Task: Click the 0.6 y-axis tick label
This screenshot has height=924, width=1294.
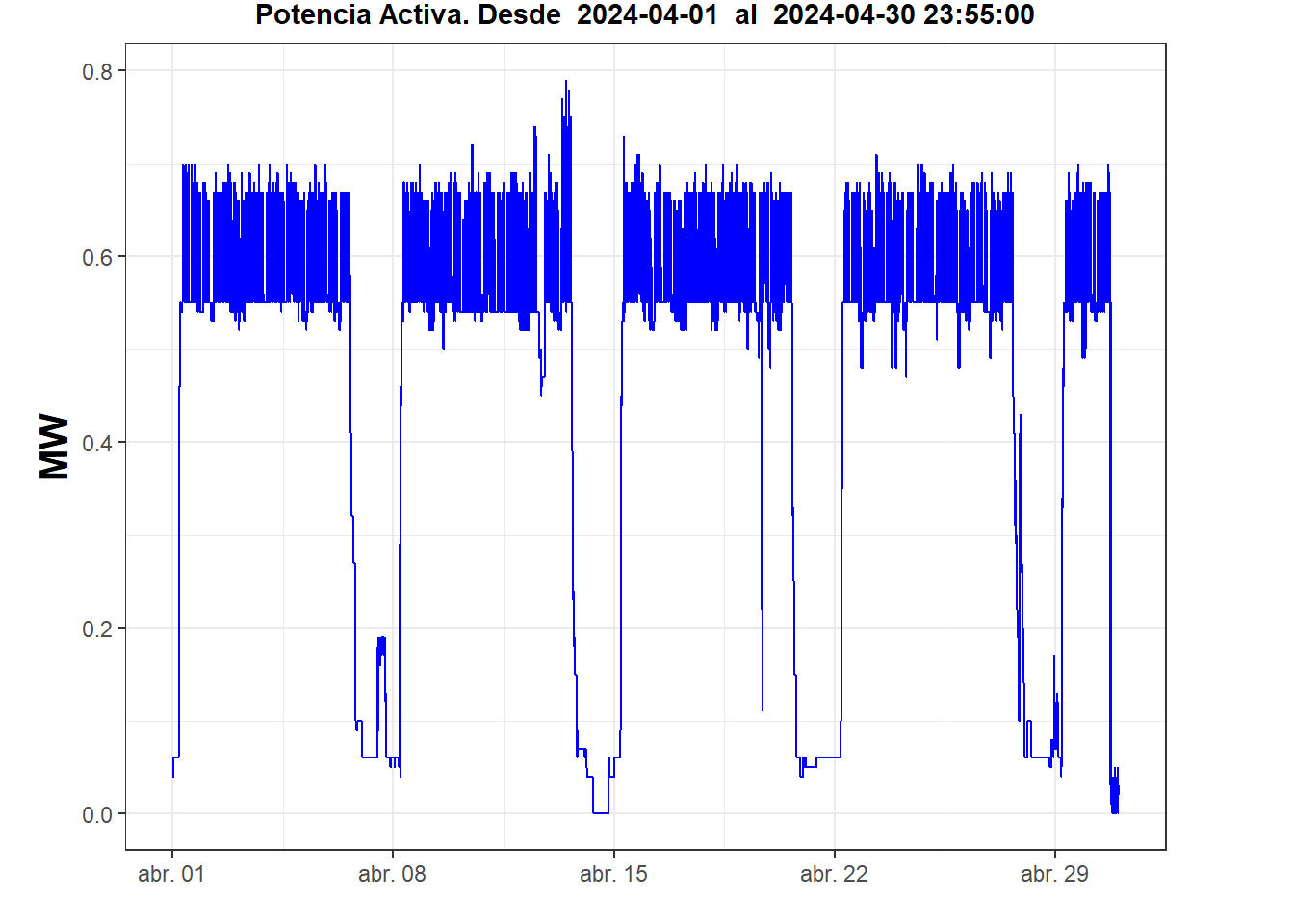Action: click(x=97, y=257)
